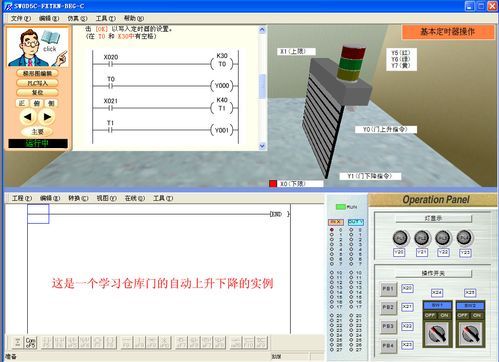Click the instruction pane scroll down arrow

262,146
